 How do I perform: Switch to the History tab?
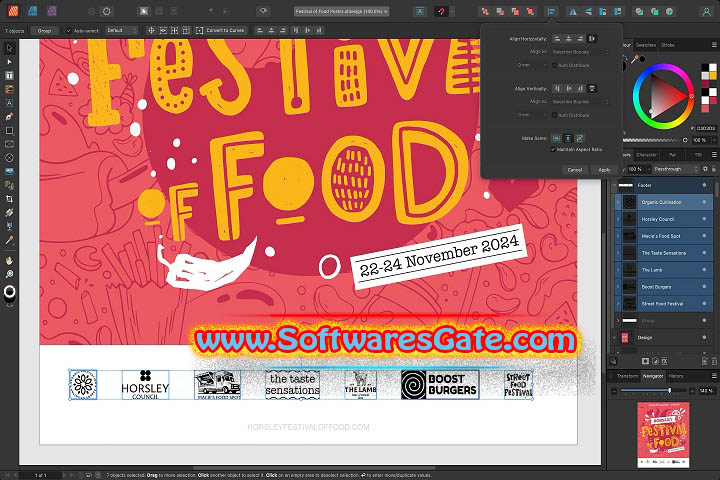click(676, 376)
